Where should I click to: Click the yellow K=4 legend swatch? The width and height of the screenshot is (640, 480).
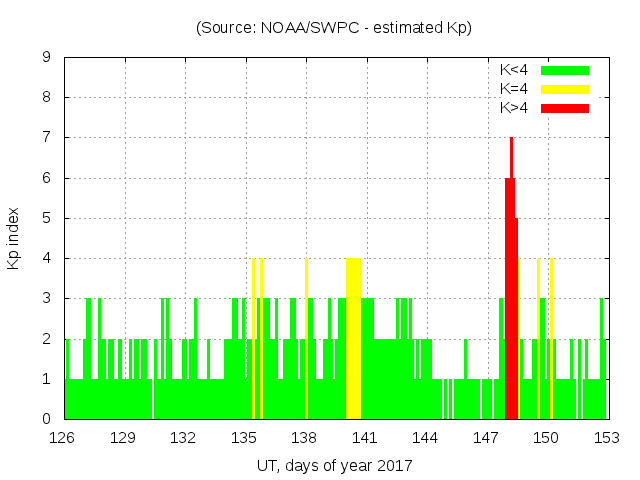point(565,89)
